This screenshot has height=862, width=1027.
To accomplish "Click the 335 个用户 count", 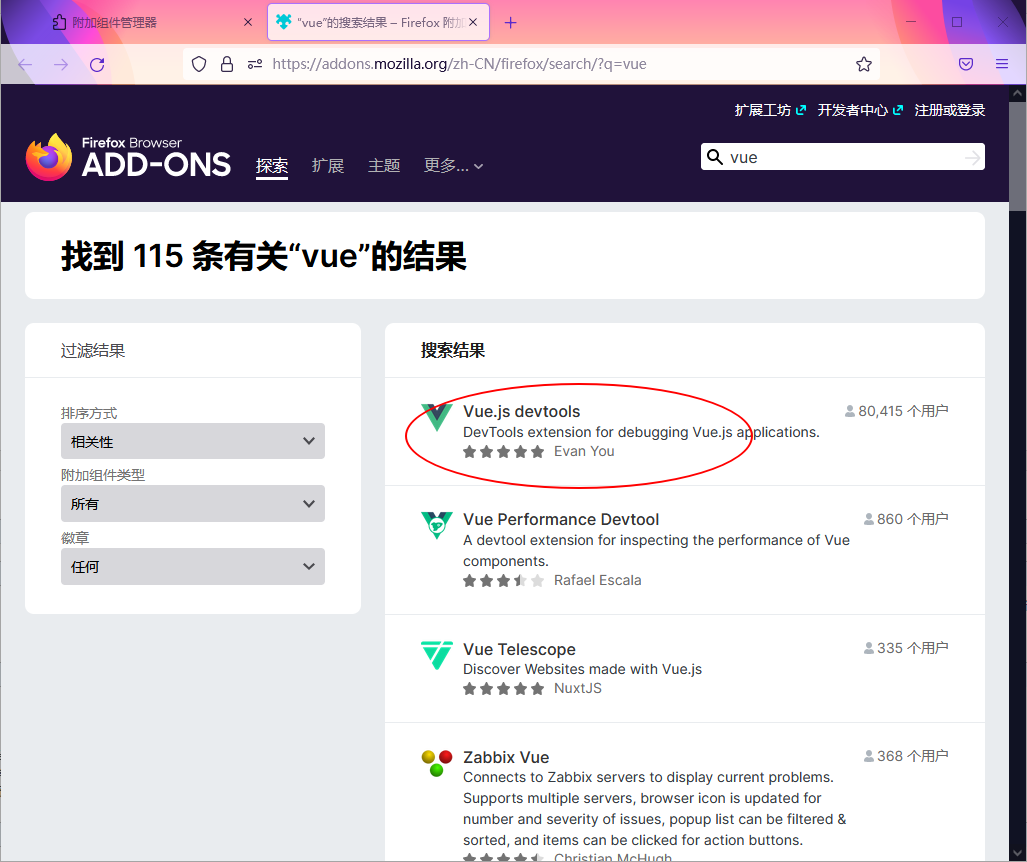I will [906, 648].
